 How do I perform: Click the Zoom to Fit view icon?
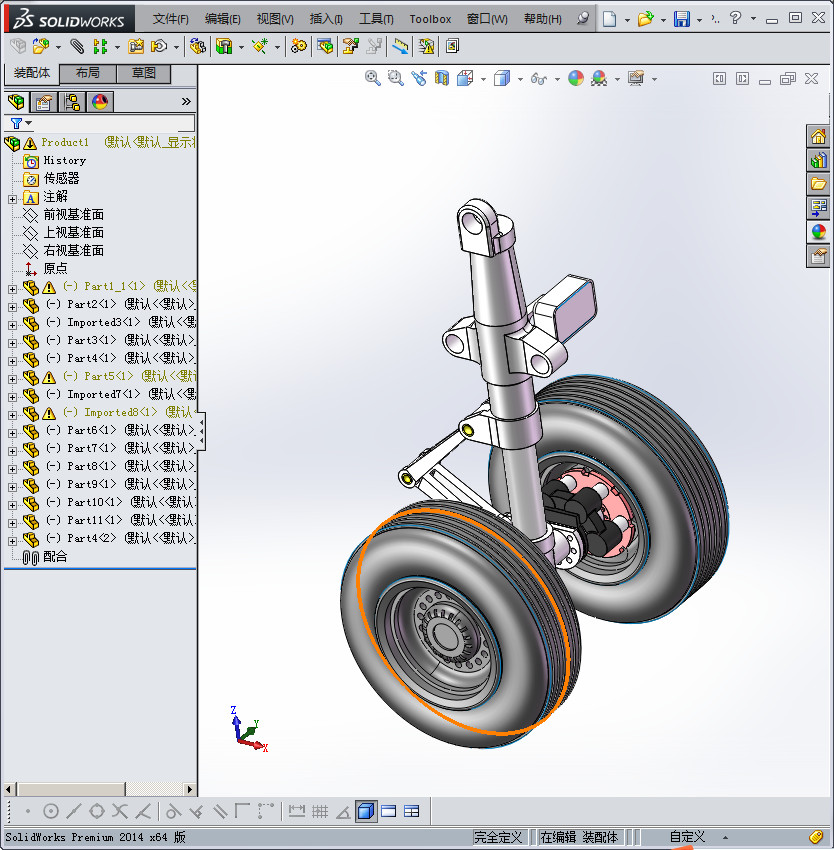[x=373, y=79]
